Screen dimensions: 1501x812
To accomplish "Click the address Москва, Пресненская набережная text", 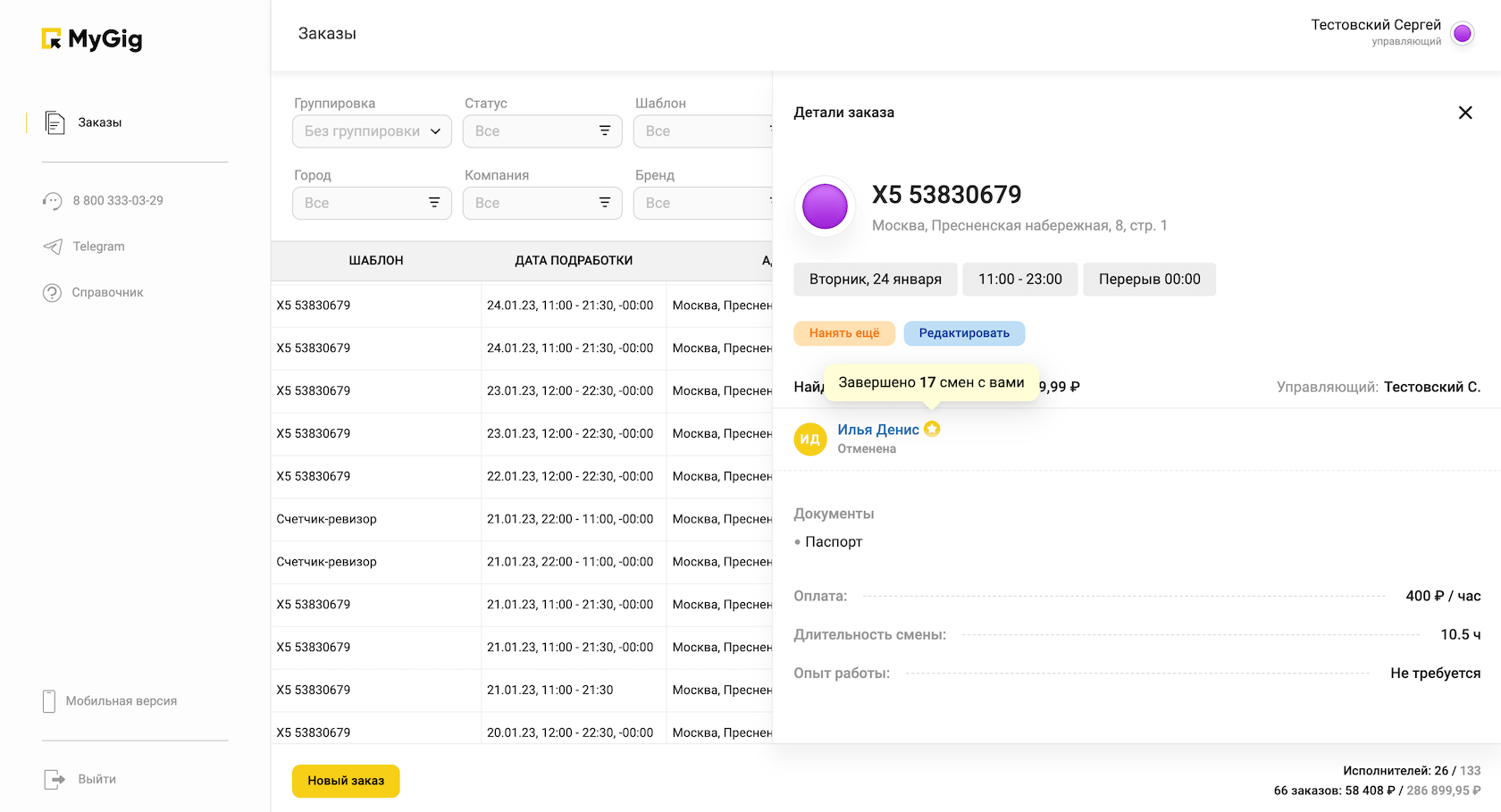I will 1019,226.
